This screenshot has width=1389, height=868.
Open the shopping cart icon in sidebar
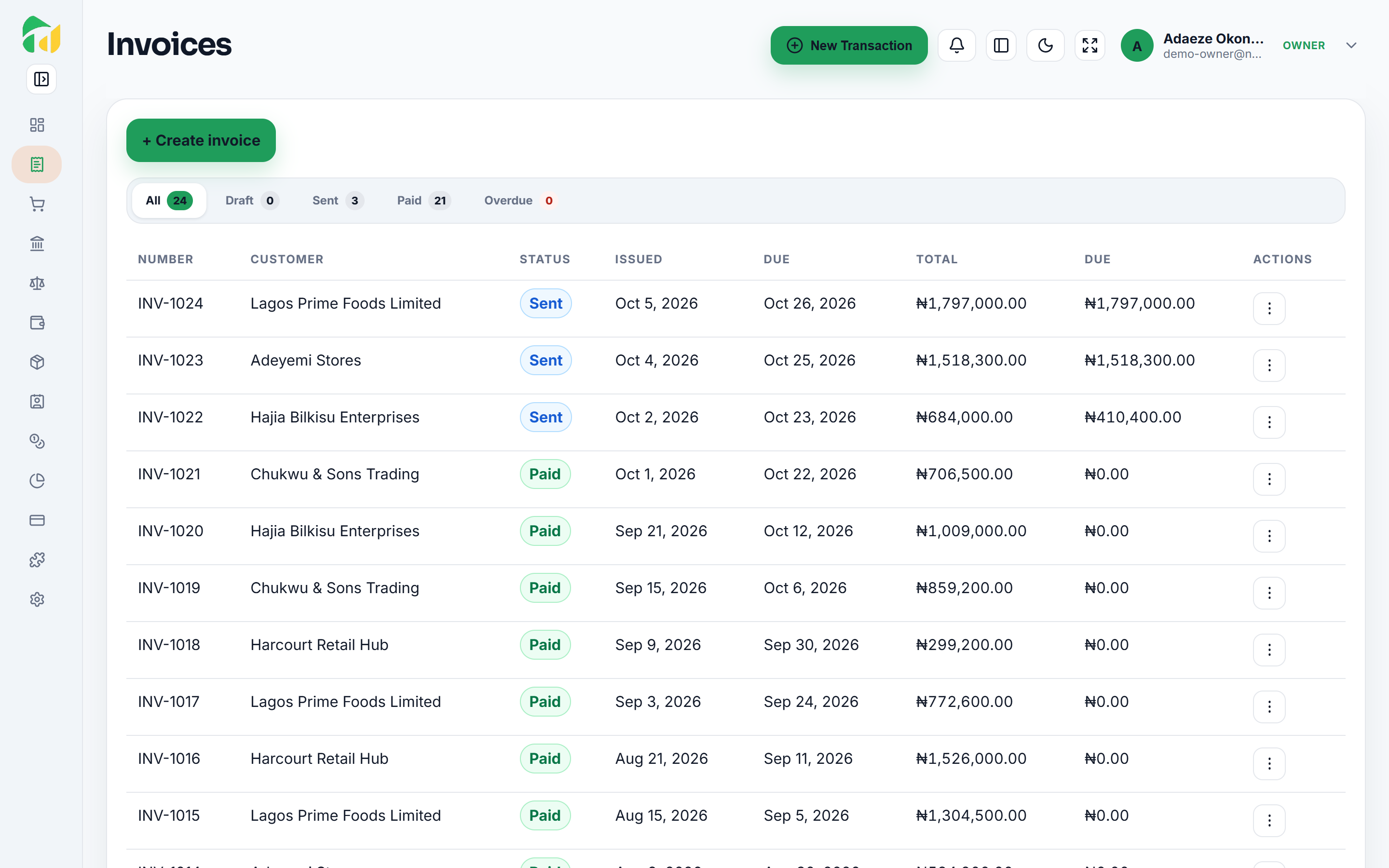click(x=37, y=204)
